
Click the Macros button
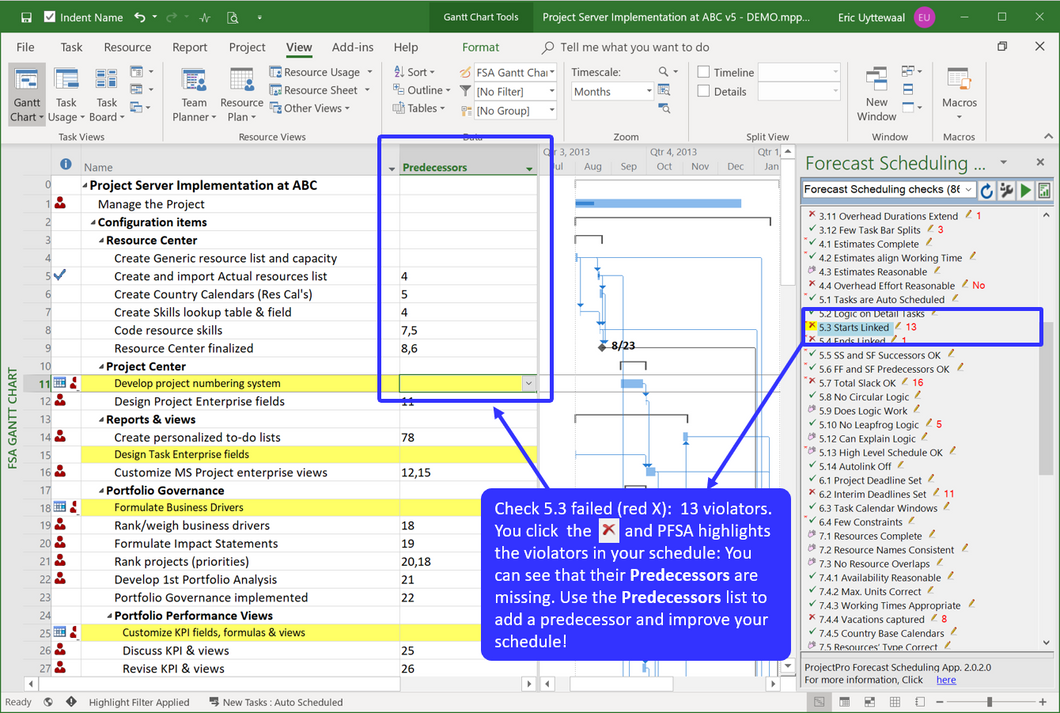click(958, 94)
